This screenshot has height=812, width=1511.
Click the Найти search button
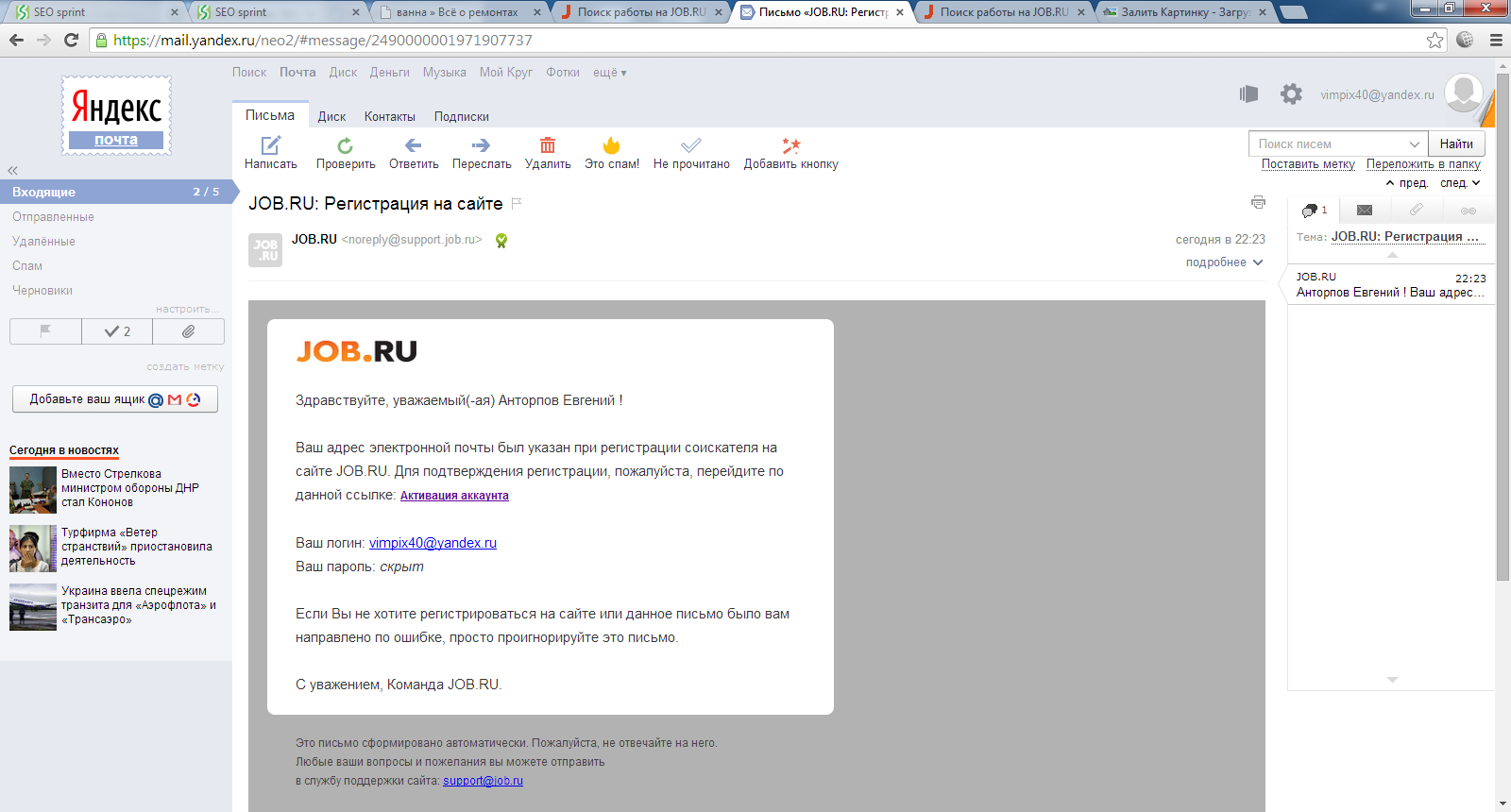[x=1456, y=144]
